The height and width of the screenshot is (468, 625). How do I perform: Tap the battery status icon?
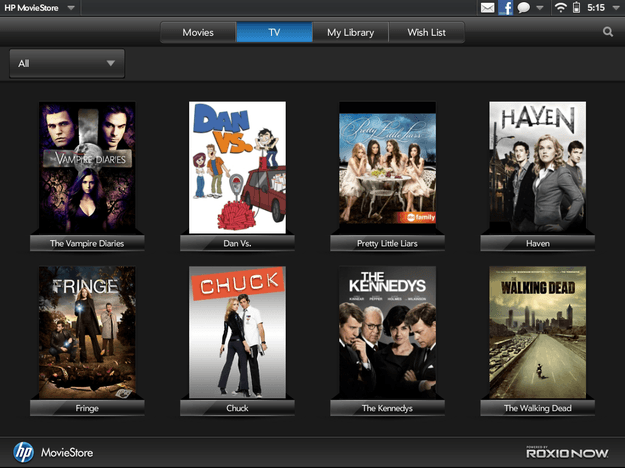coord(576,8)
